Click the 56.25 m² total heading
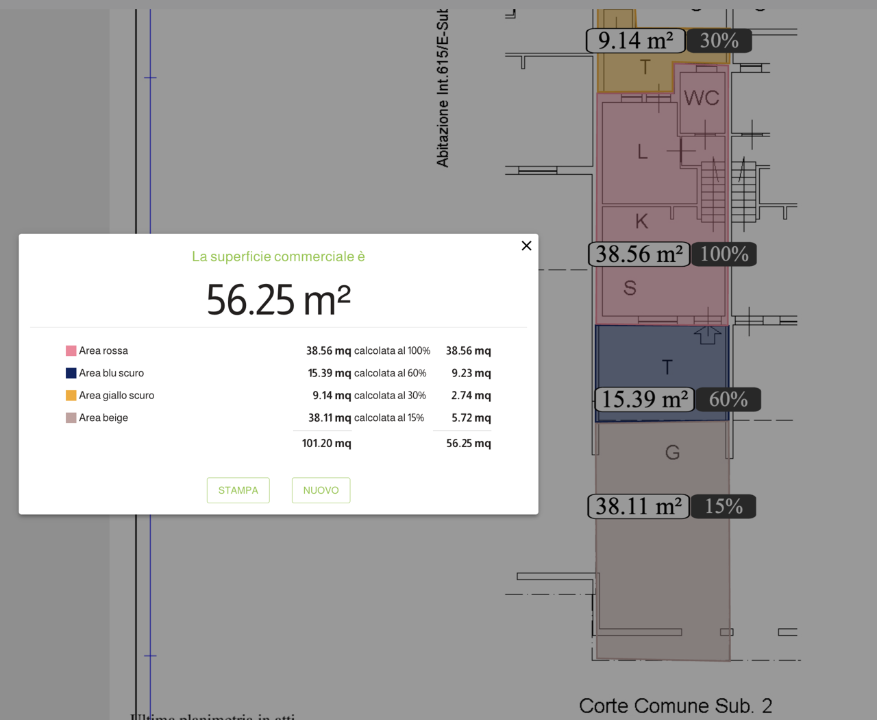 tap(278, 300)
